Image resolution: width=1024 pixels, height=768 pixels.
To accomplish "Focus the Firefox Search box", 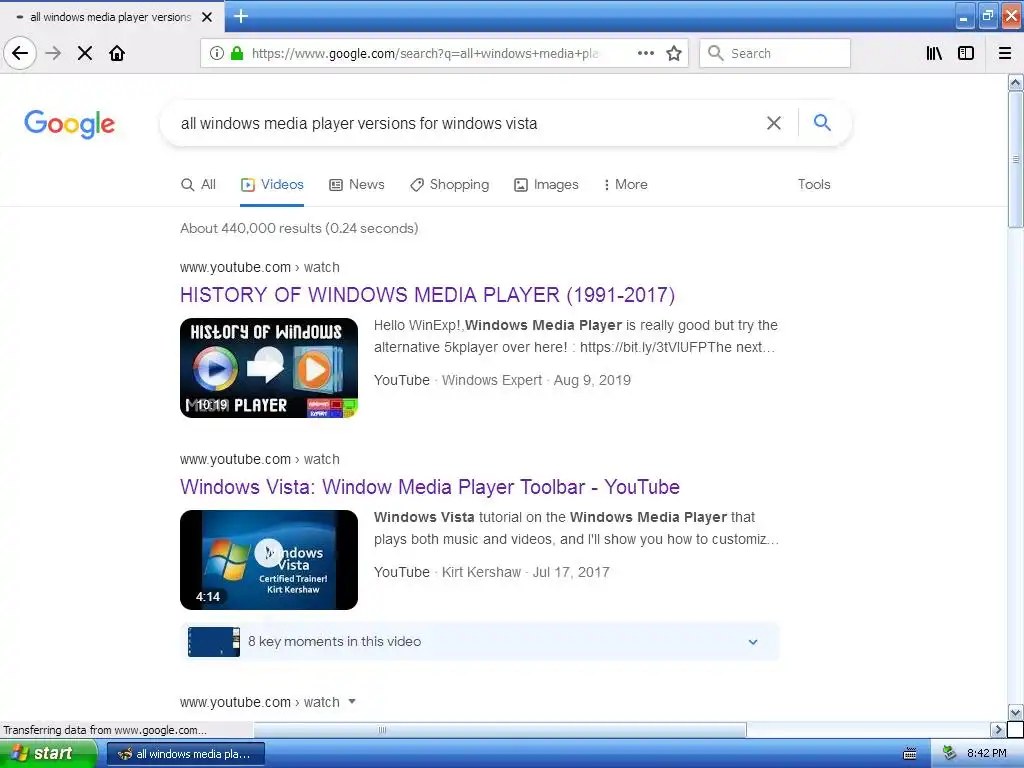I will (775, 53).
